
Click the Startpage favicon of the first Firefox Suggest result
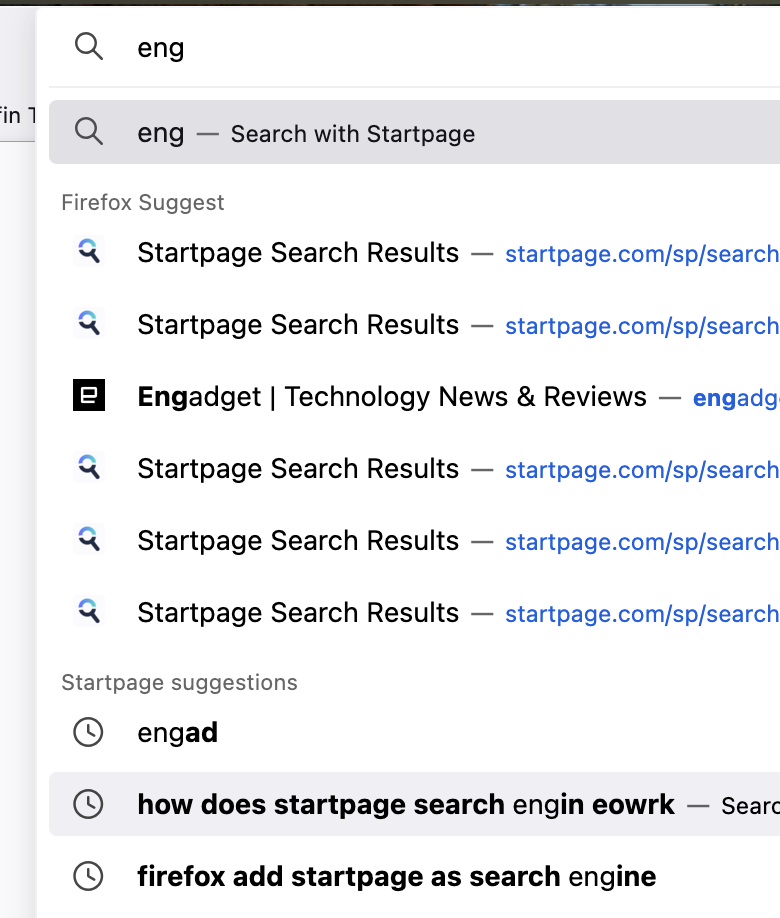tap(88, 252)
